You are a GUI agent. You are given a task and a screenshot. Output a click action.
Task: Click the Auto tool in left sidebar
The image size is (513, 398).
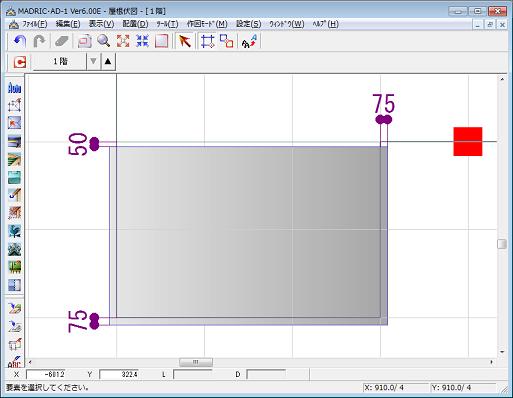pos(14,88)
